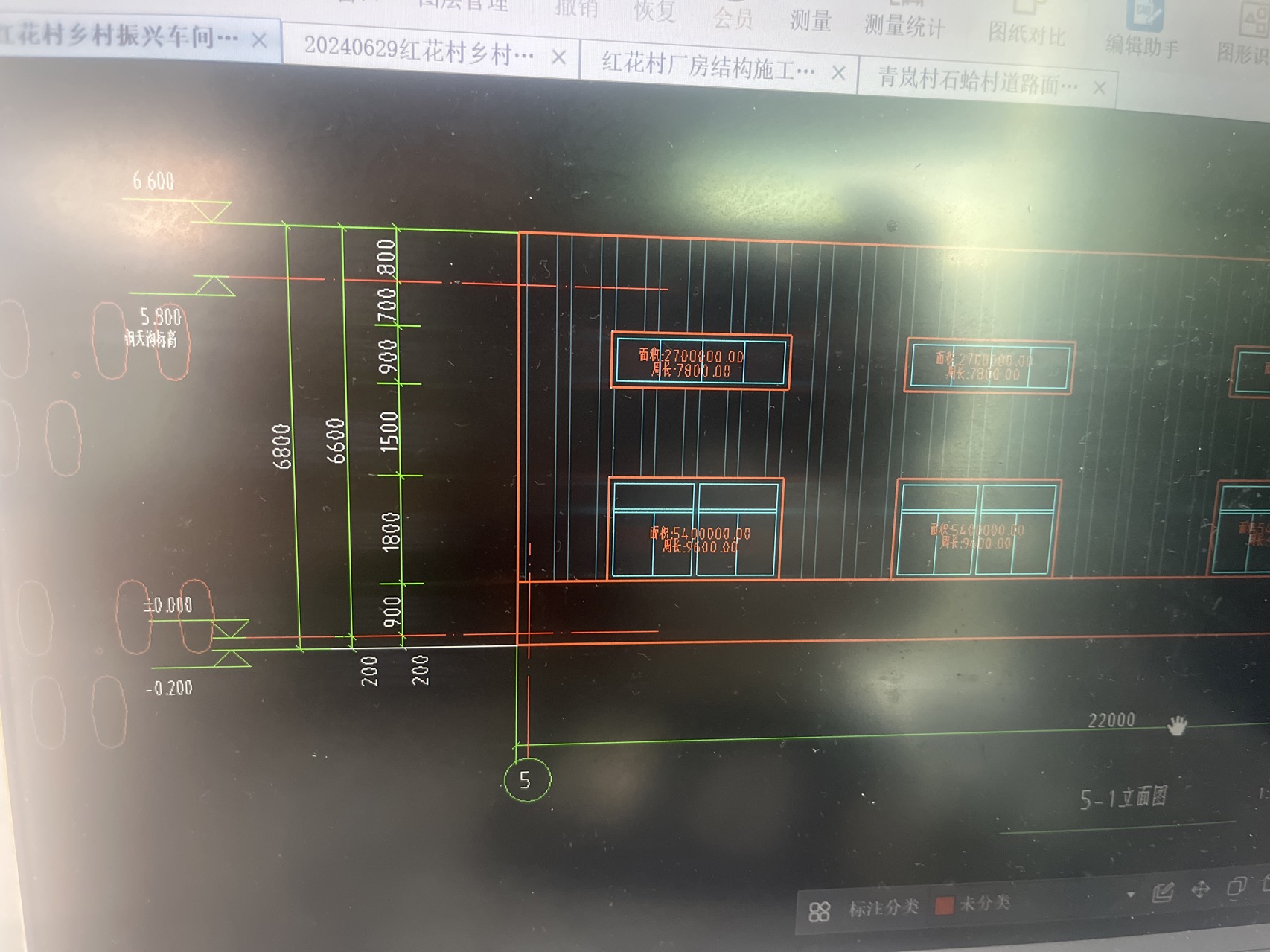Select the 5.800 elevation label

(161, 316)
